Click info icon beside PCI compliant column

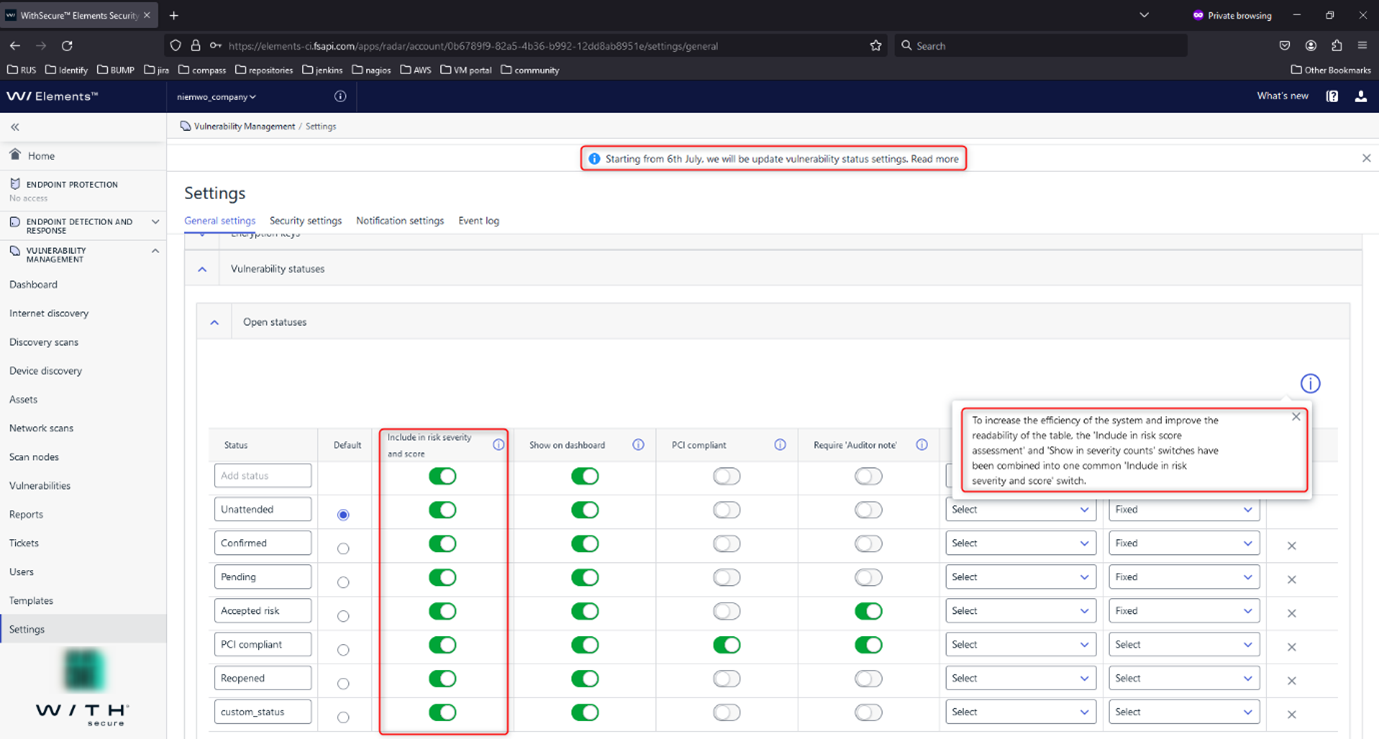780,445
